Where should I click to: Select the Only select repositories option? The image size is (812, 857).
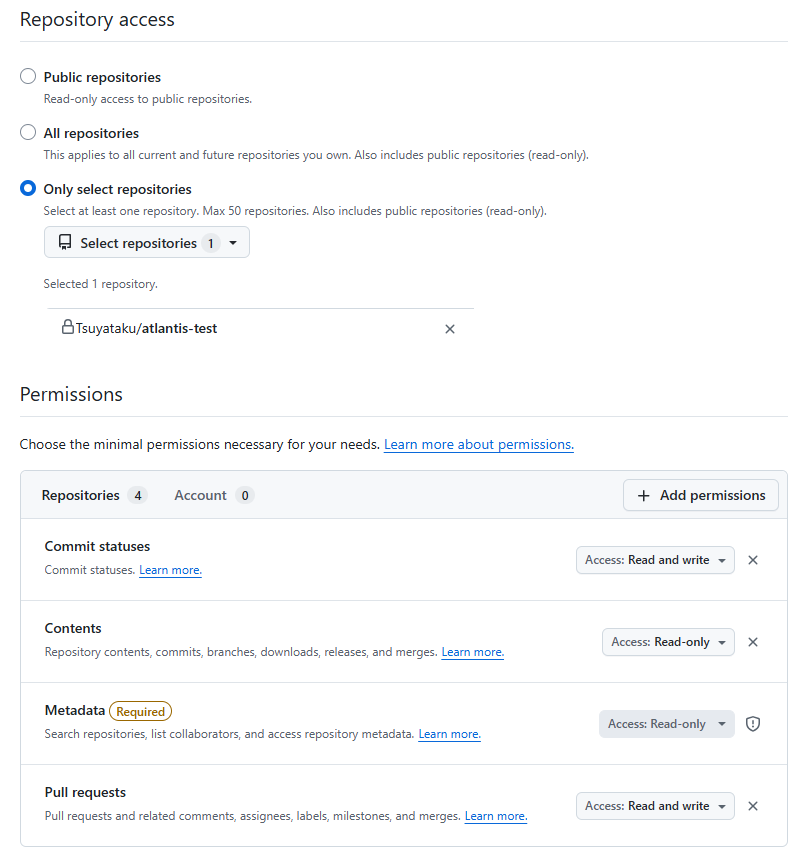28,189
